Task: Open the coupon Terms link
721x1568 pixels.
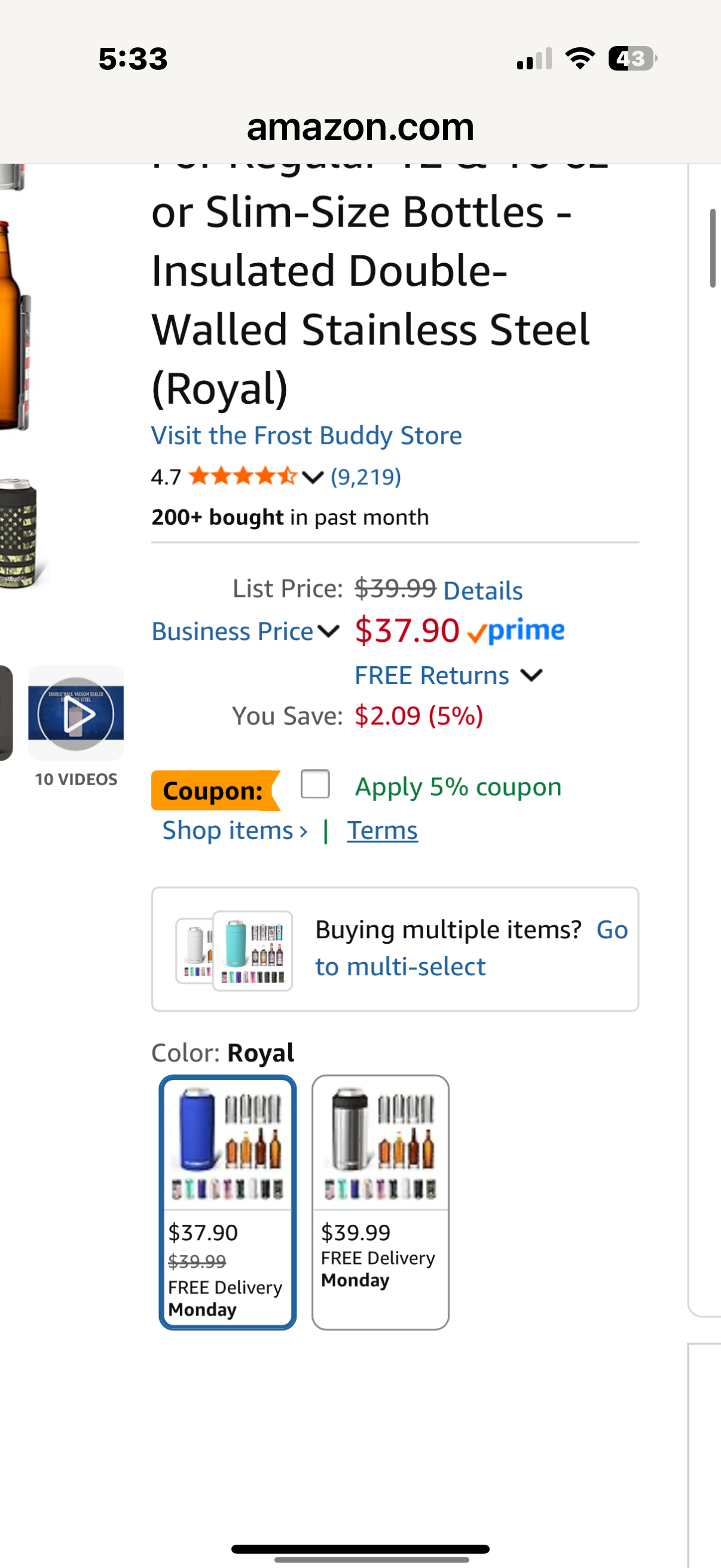Action: point(382,830)
